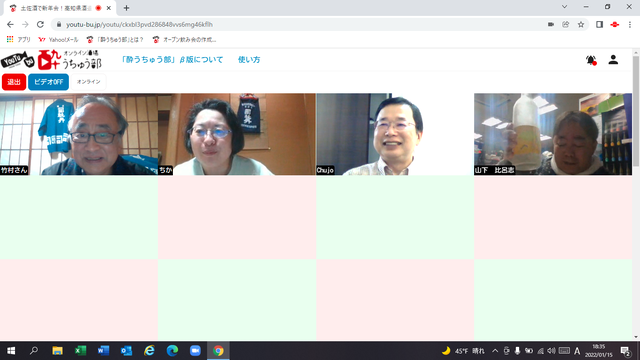Open Zoom from taskbar
The height and width of the screenshot is (360, 640).
click(195, 351)
